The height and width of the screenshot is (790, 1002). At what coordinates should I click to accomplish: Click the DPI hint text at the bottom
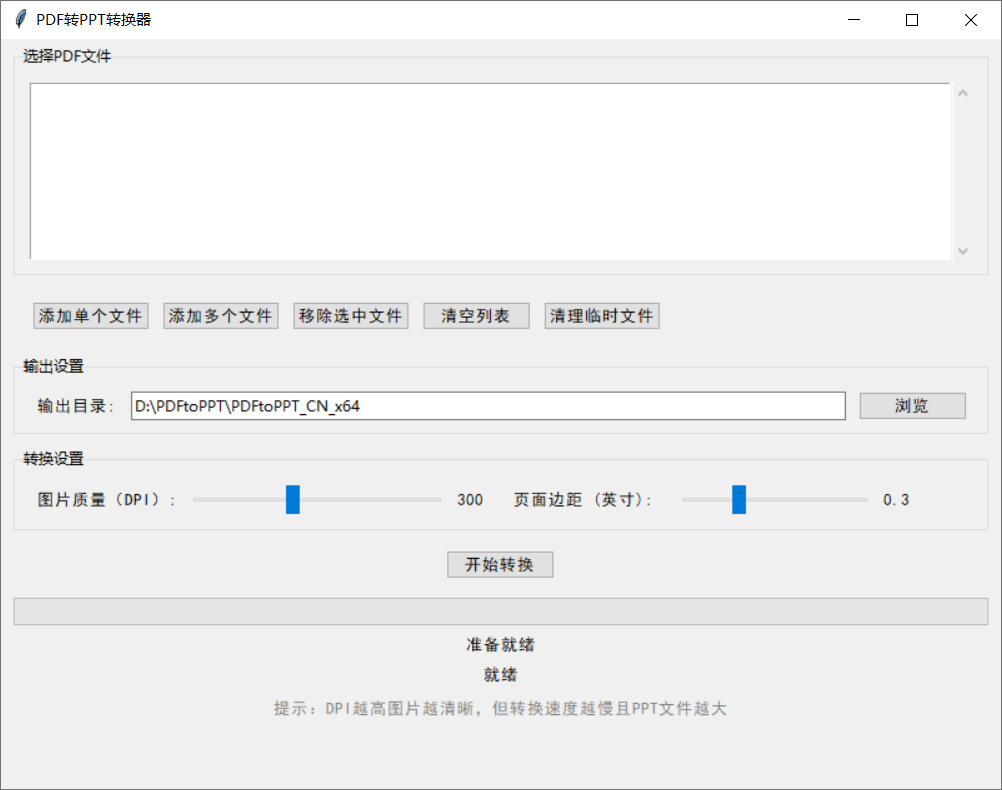(500, 708)
